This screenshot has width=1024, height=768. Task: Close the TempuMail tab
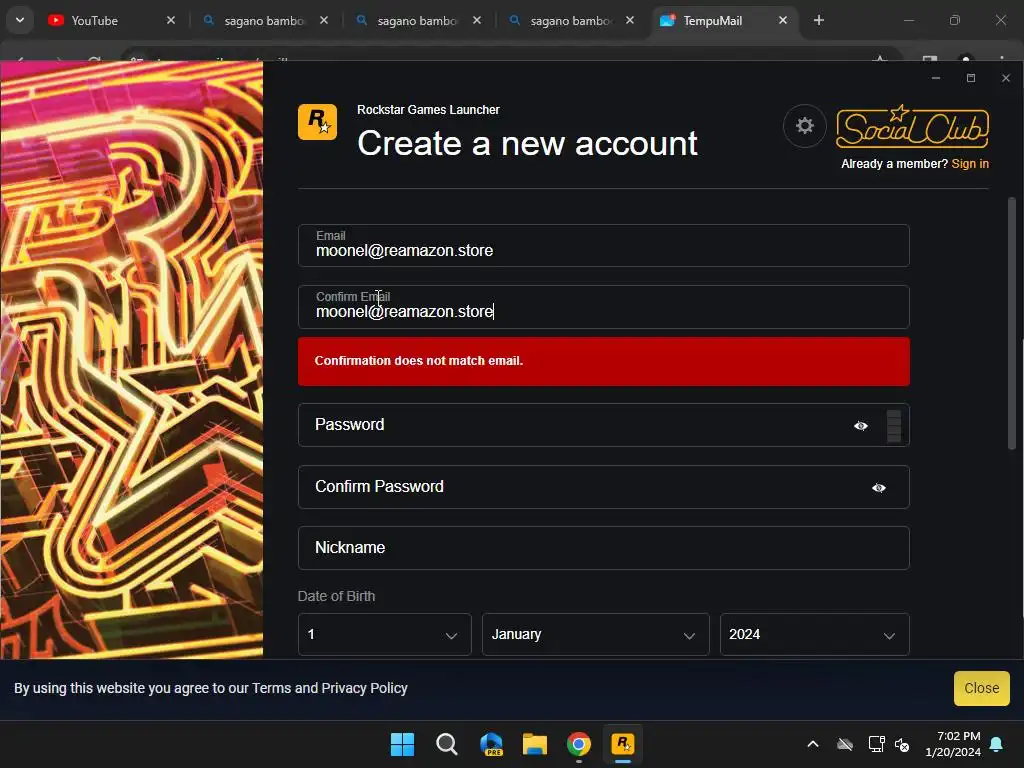pos(782,20)
